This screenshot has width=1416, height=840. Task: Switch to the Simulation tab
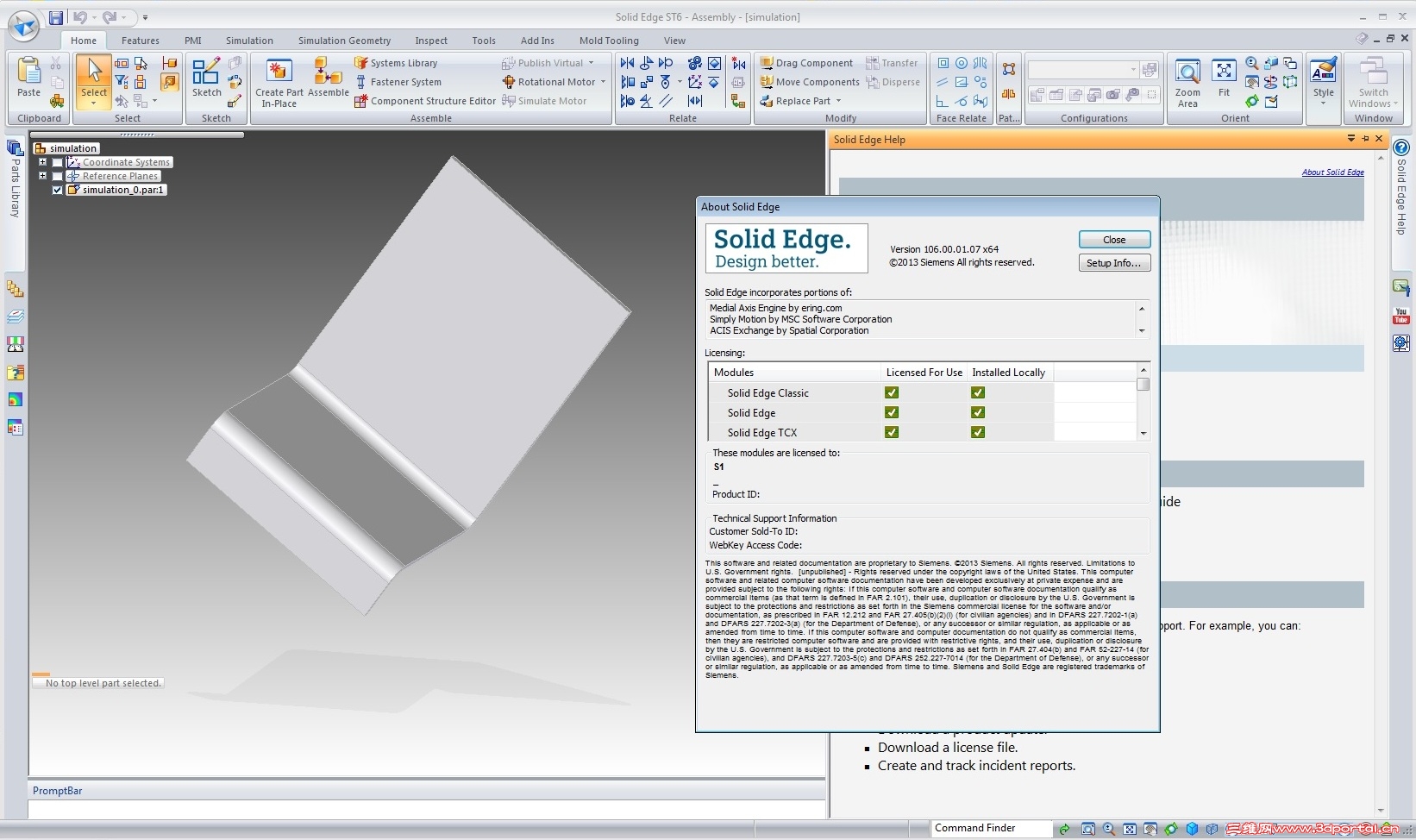pyautogui.click(x=249, y=41)
